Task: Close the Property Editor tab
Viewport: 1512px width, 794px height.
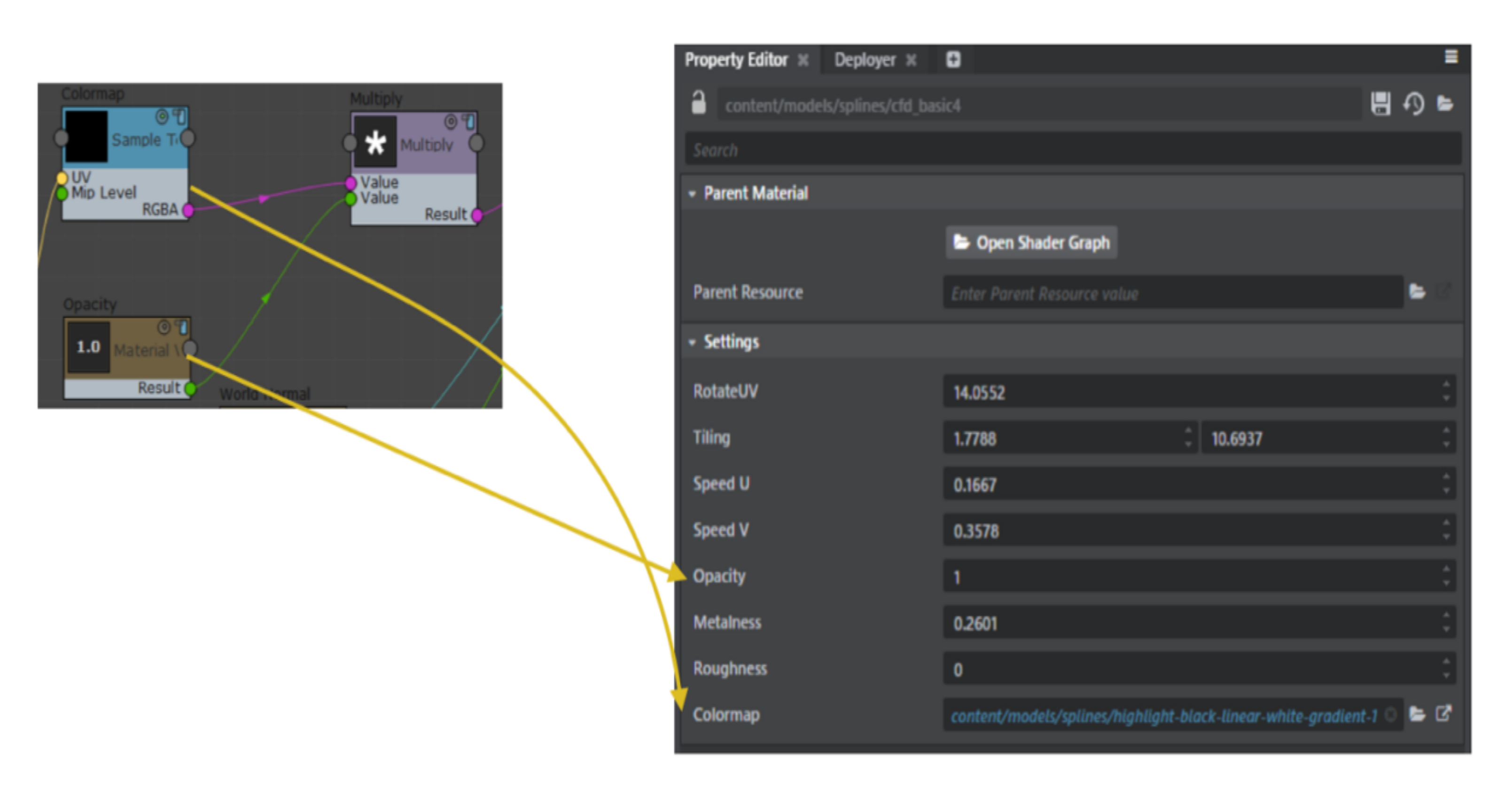Action: (x=803, y=60)
